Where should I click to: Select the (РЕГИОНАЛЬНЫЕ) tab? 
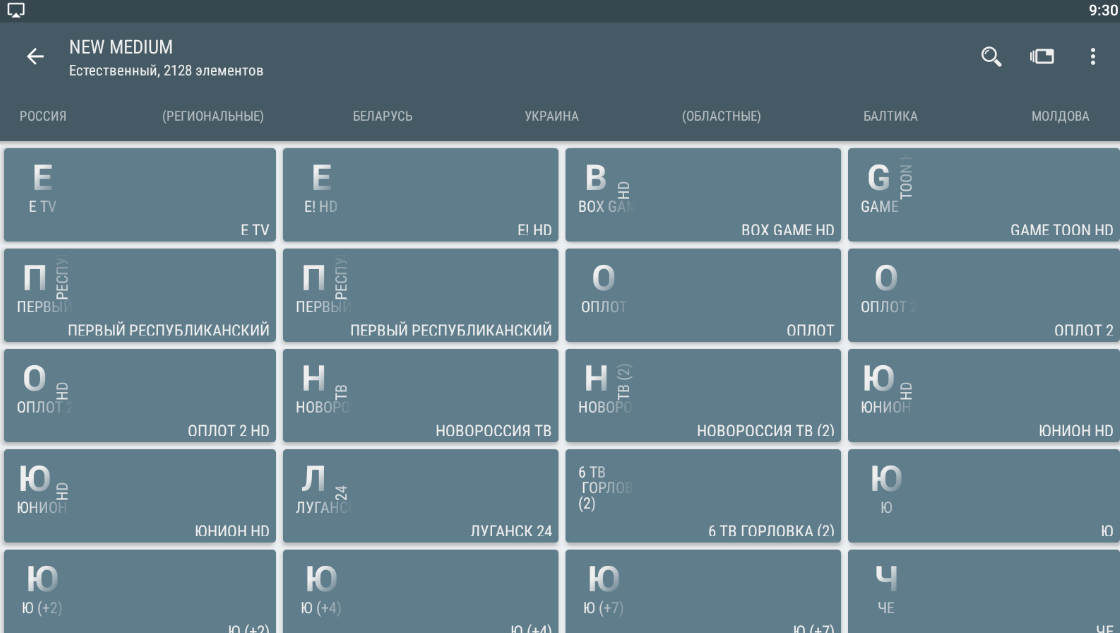coord(213,116)
